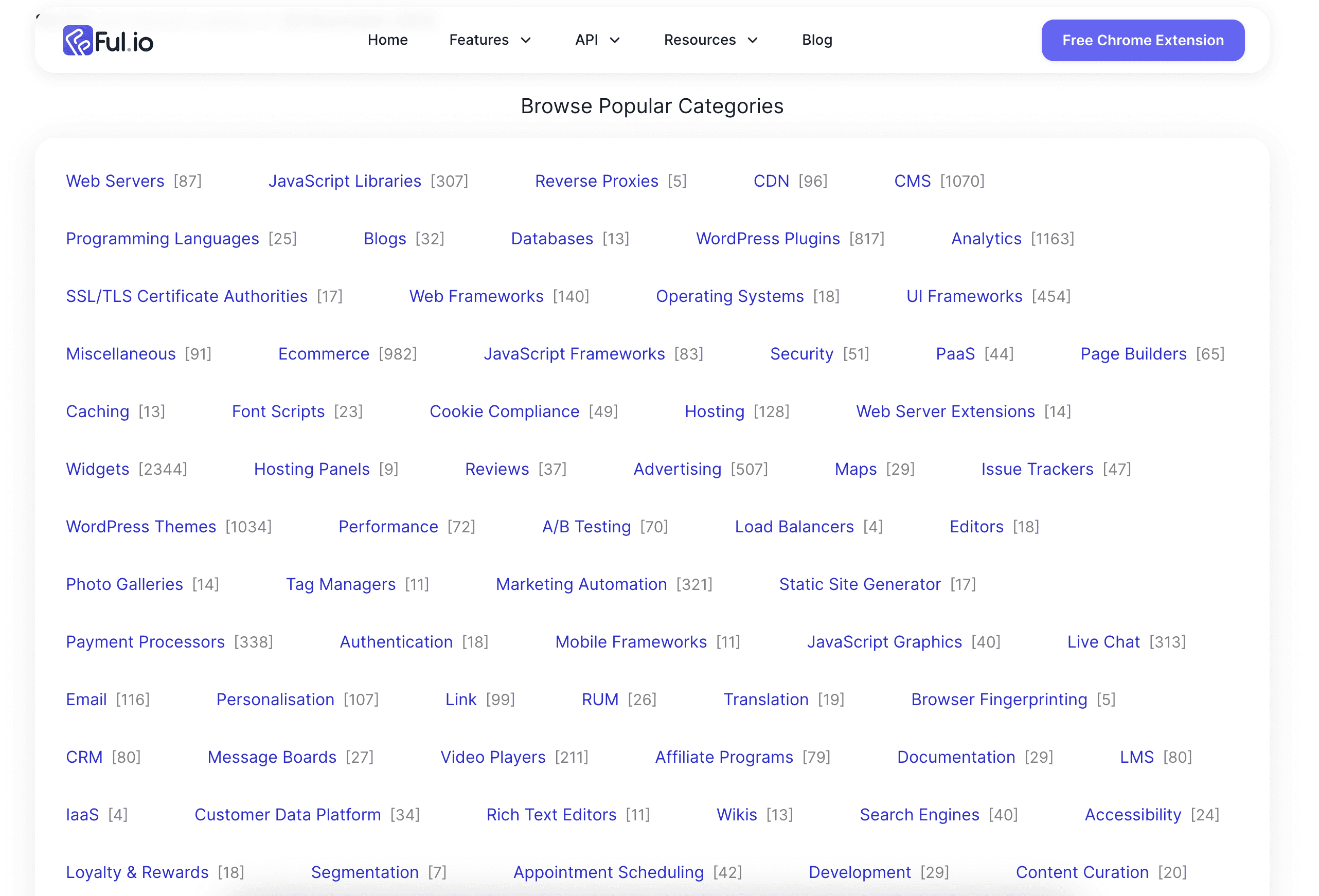Browse the Ecommerce category

coord(324,354)
